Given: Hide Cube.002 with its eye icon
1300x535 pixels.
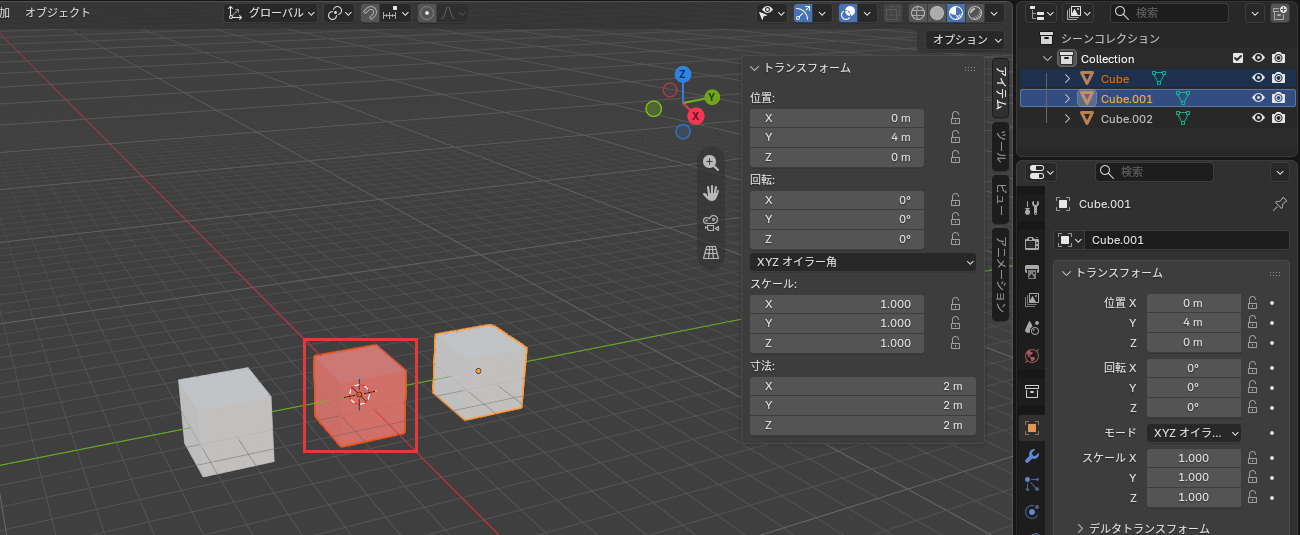Looking at the screenshot, I should pos(1259,118).
